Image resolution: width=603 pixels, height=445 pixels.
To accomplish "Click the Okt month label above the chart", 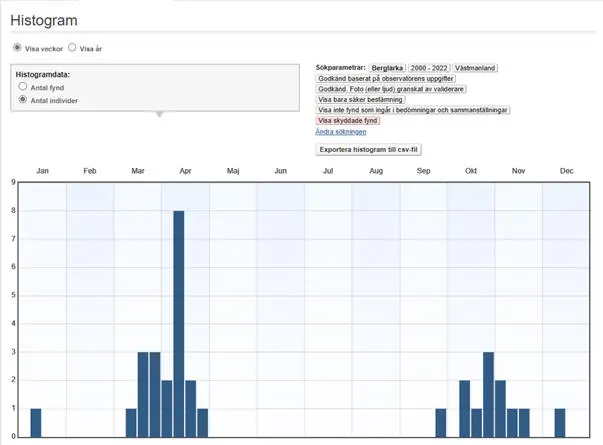I will pos(471,171).
